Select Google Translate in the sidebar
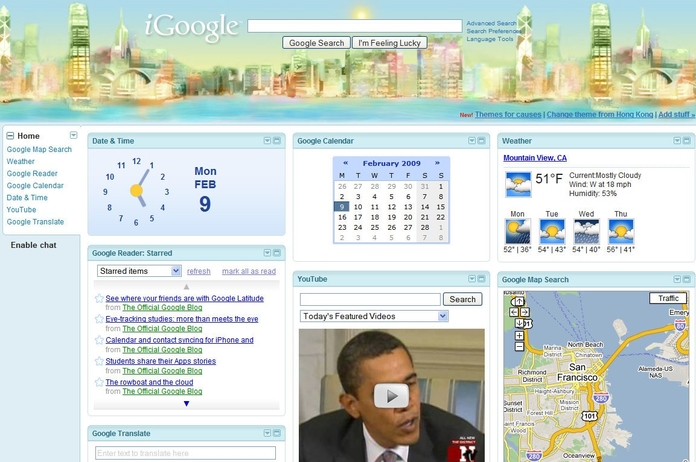The image size is (696, 462). coord(35,221)
